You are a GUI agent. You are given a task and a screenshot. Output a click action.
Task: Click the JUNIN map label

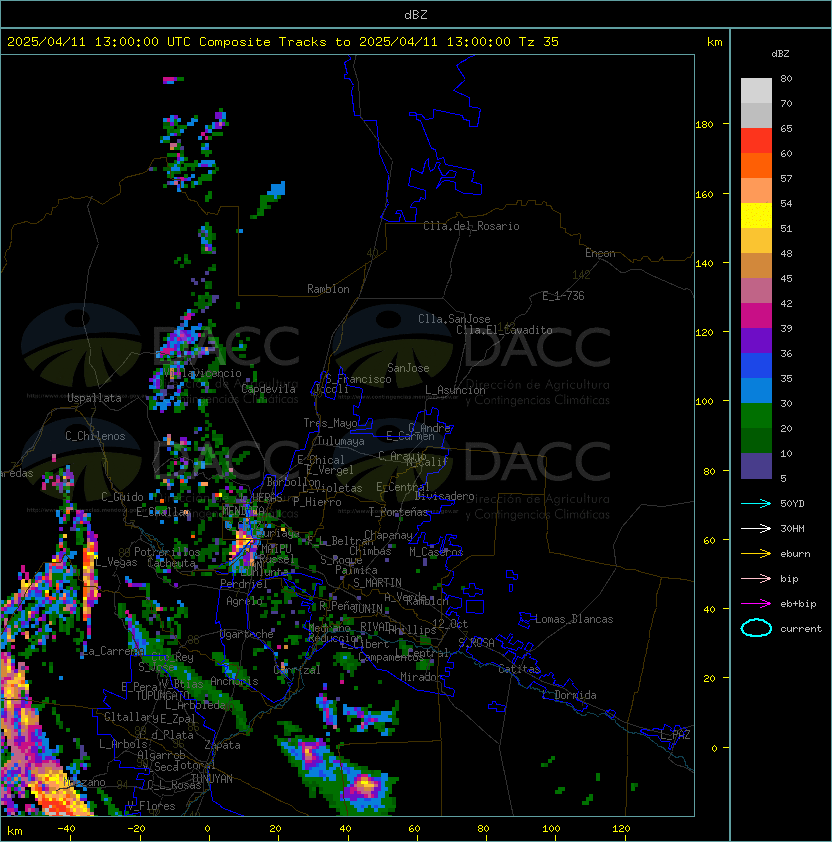click(x=367, y=609)
